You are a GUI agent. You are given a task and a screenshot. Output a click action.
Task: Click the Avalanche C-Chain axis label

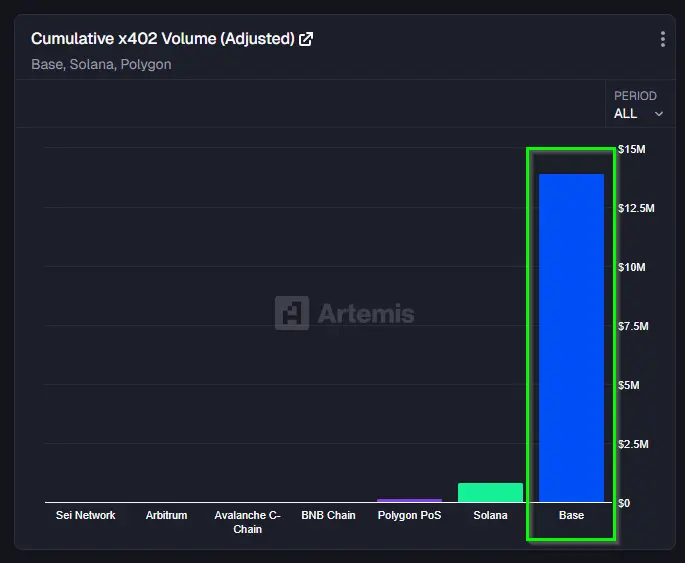click(247, 522)
